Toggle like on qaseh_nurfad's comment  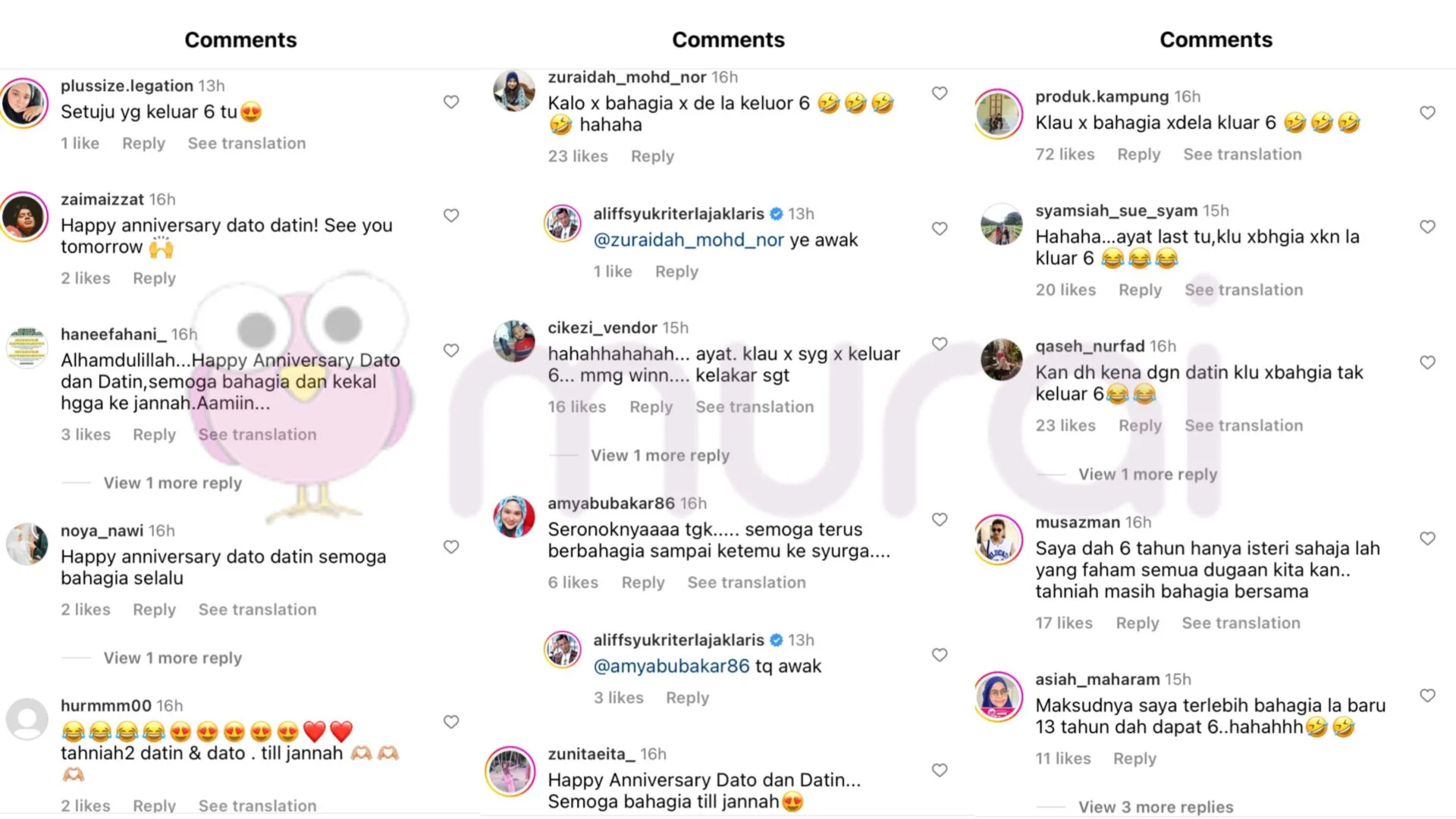coord(1427,362)
